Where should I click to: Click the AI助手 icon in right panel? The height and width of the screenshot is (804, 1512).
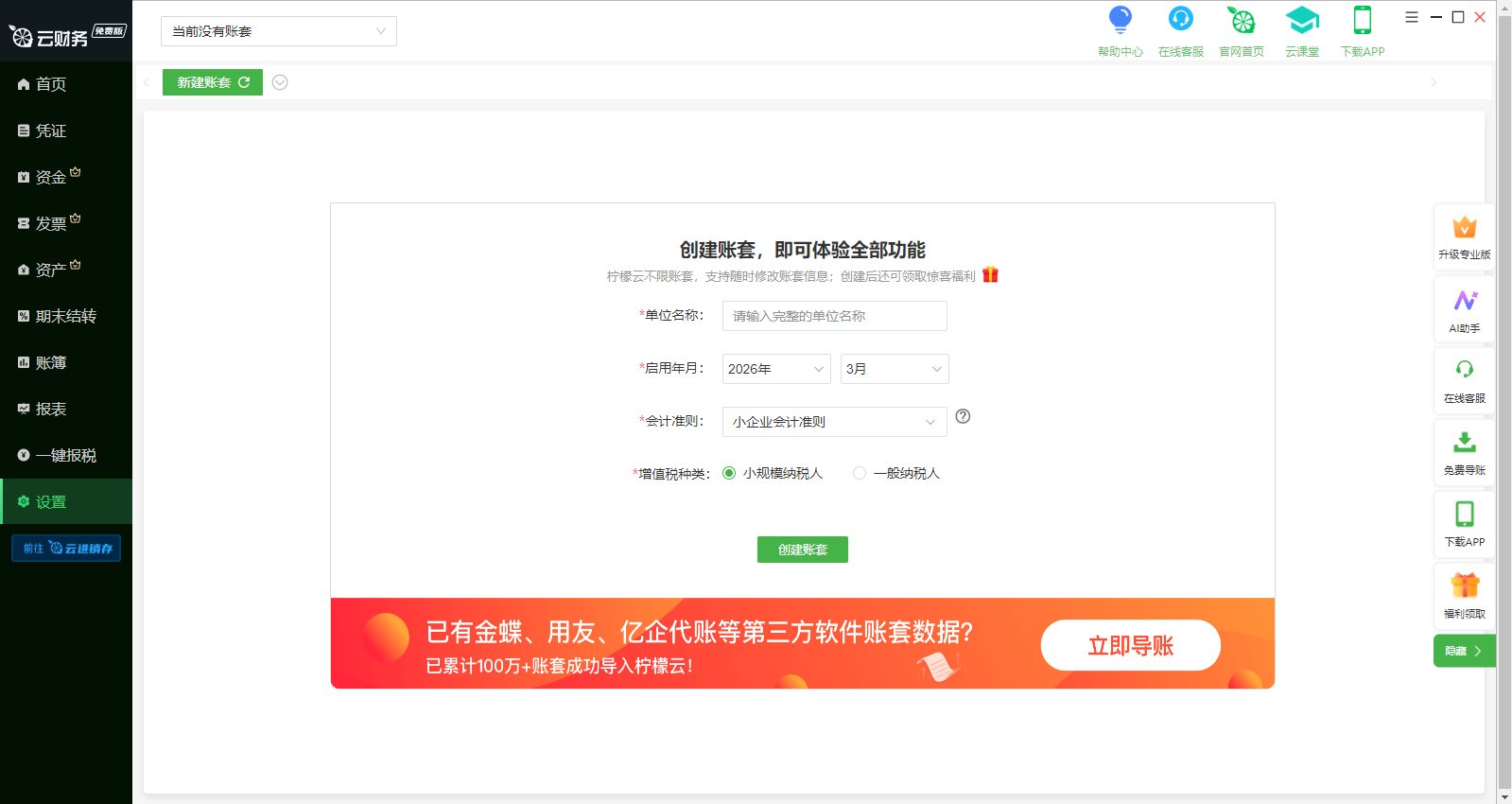[x=1464, y=303]
